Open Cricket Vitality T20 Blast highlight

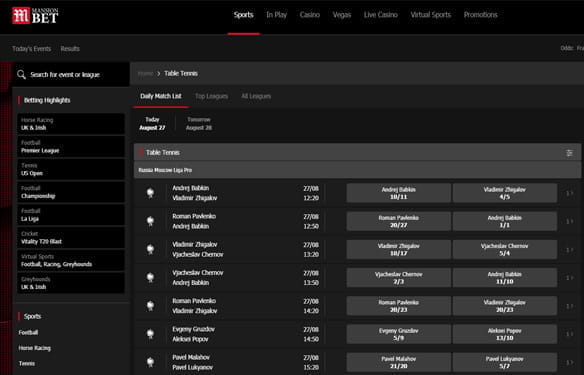(71, 238)
